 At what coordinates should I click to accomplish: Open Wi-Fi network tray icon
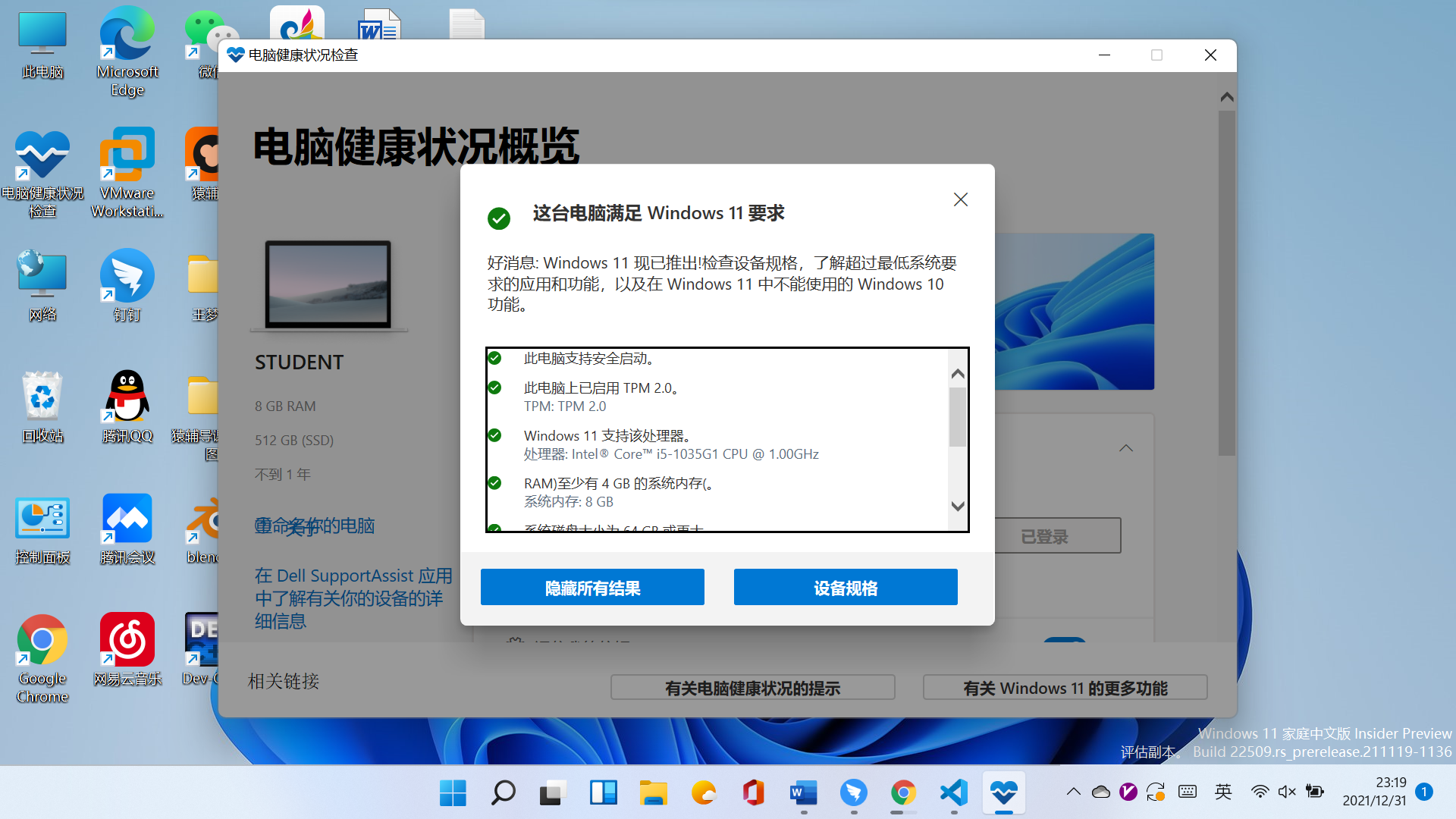[x=1260, y=792]
